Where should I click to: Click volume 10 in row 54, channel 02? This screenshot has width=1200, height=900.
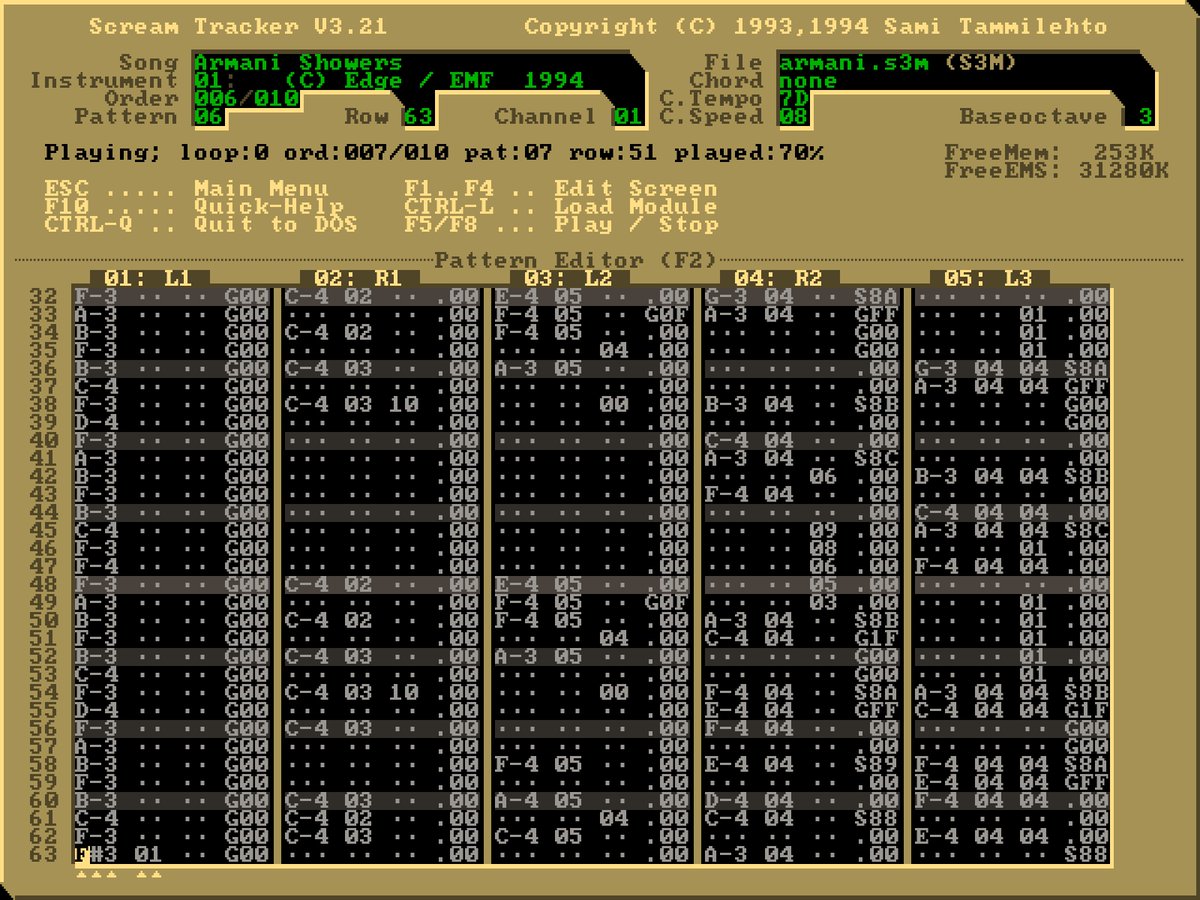pos(403,692)
